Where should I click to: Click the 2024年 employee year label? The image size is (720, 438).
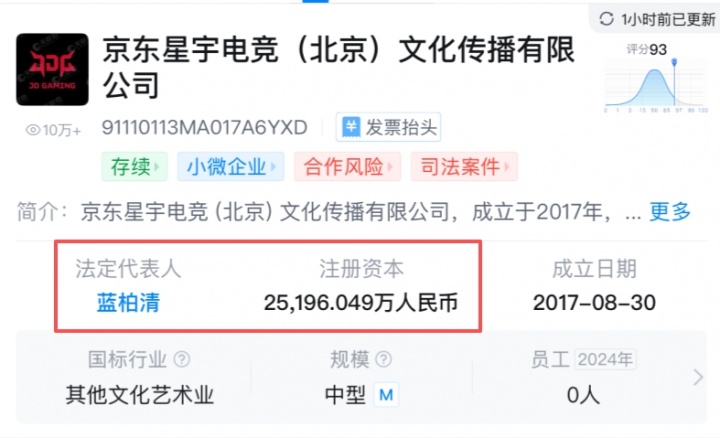click(605, 359)
